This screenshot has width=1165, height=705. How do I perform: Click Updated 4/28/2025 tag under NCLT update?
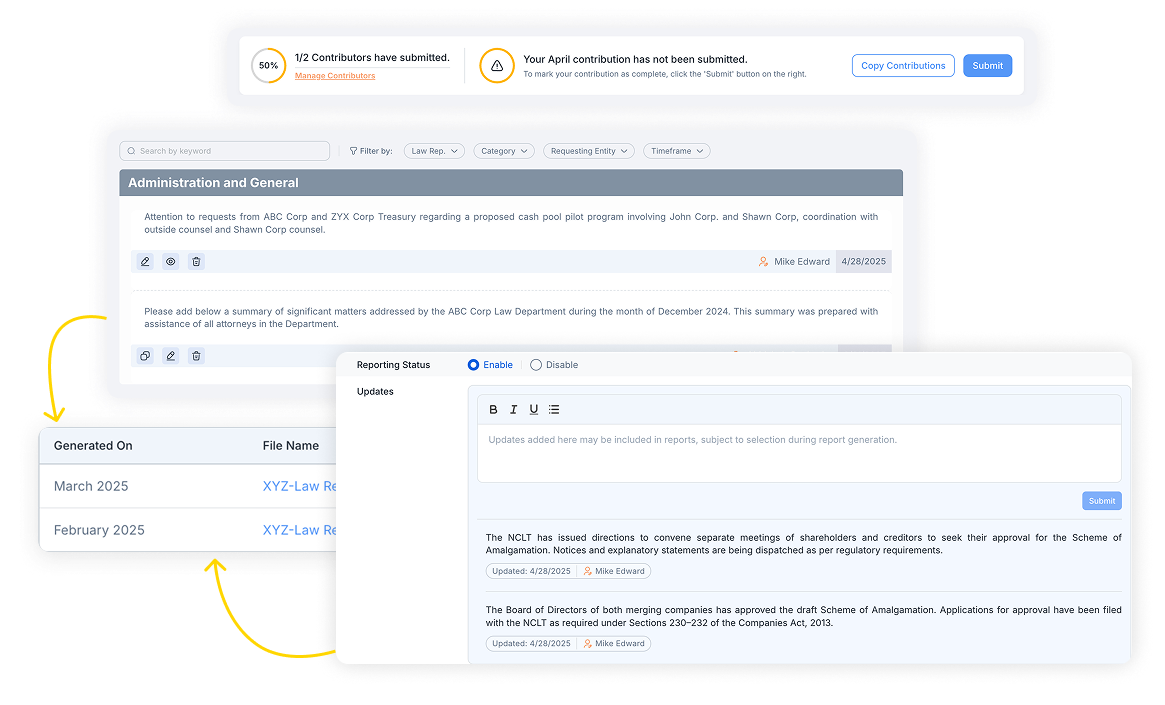pos(531,571)
